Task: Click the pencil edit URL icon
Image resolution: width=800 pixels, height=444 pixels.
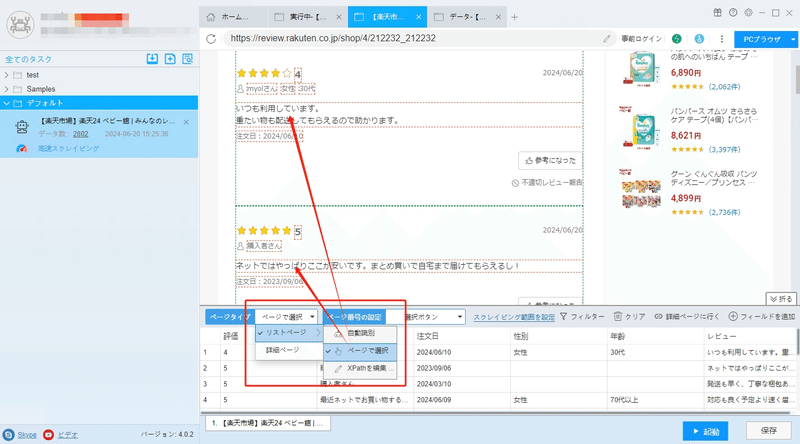Action: click(x=607, y=39)
